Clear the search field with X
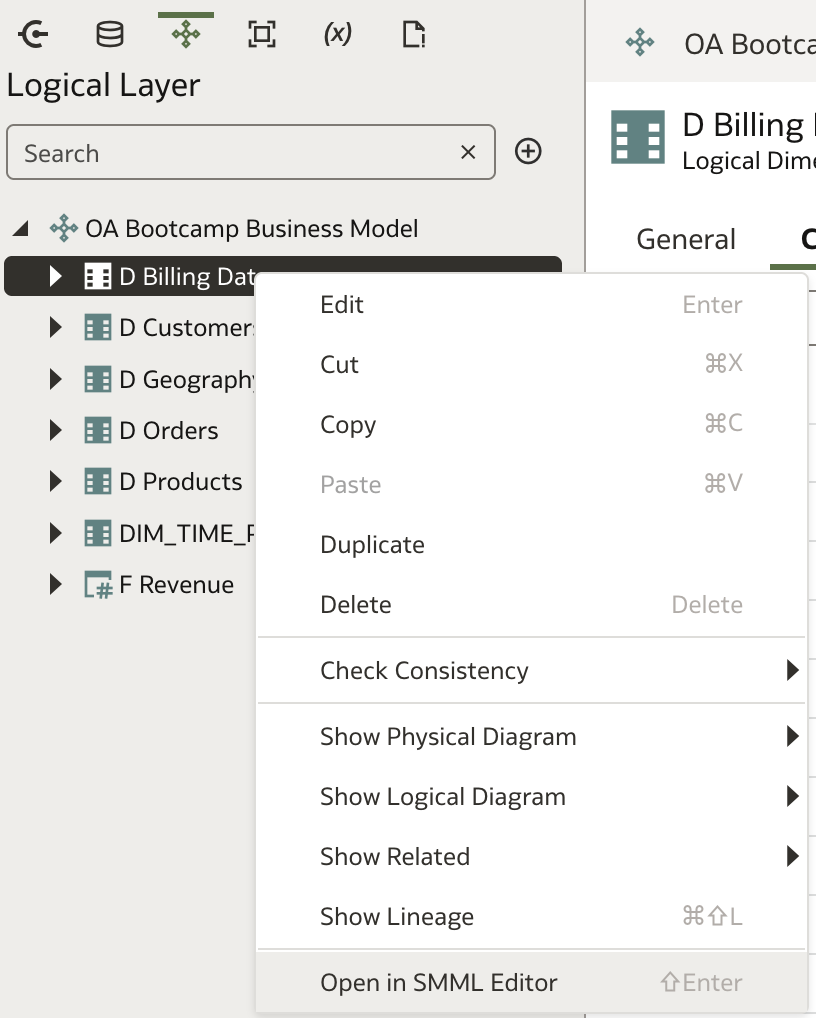 (x=468, y=153)
